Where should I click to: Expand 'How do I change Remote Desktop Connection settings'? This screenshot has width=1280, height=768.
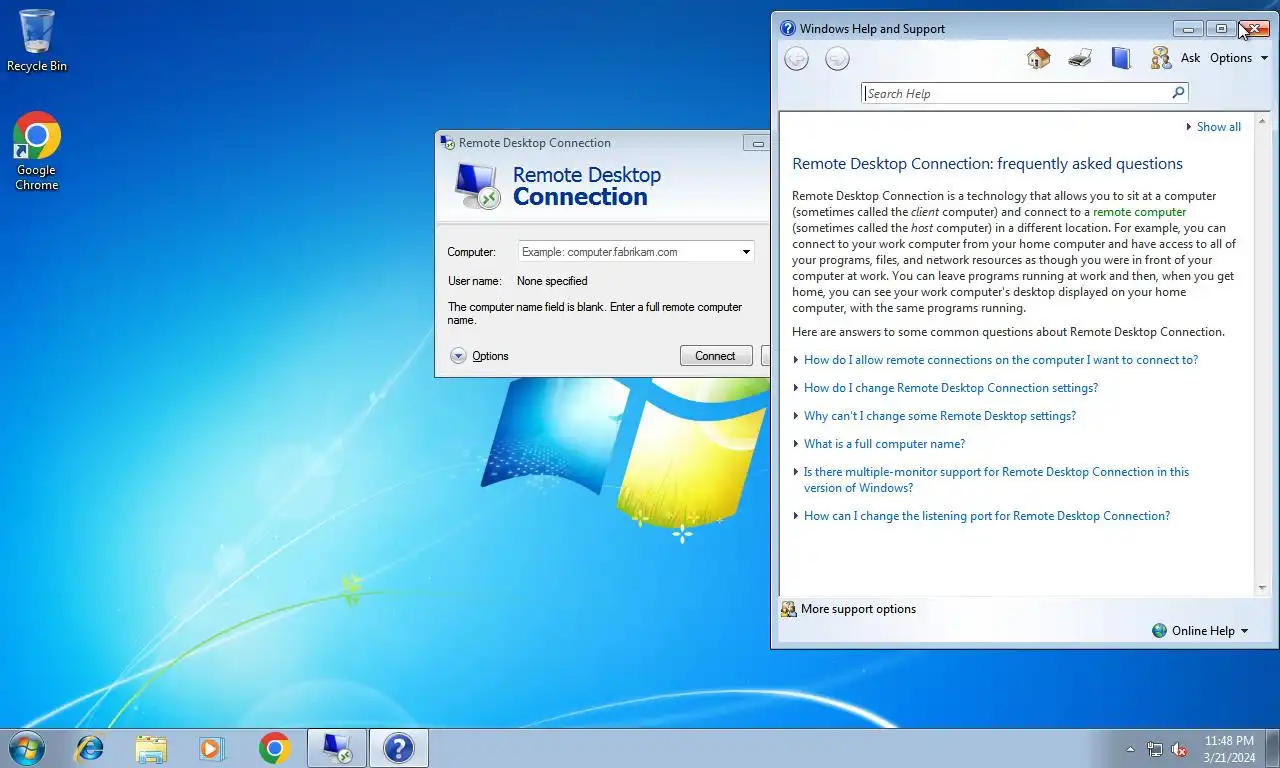951,388
